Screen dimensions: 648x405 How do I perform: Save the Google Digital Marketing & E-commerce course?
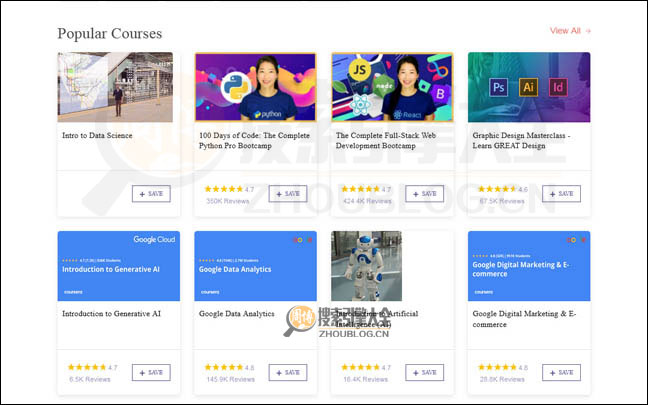(x=562, y=372)
